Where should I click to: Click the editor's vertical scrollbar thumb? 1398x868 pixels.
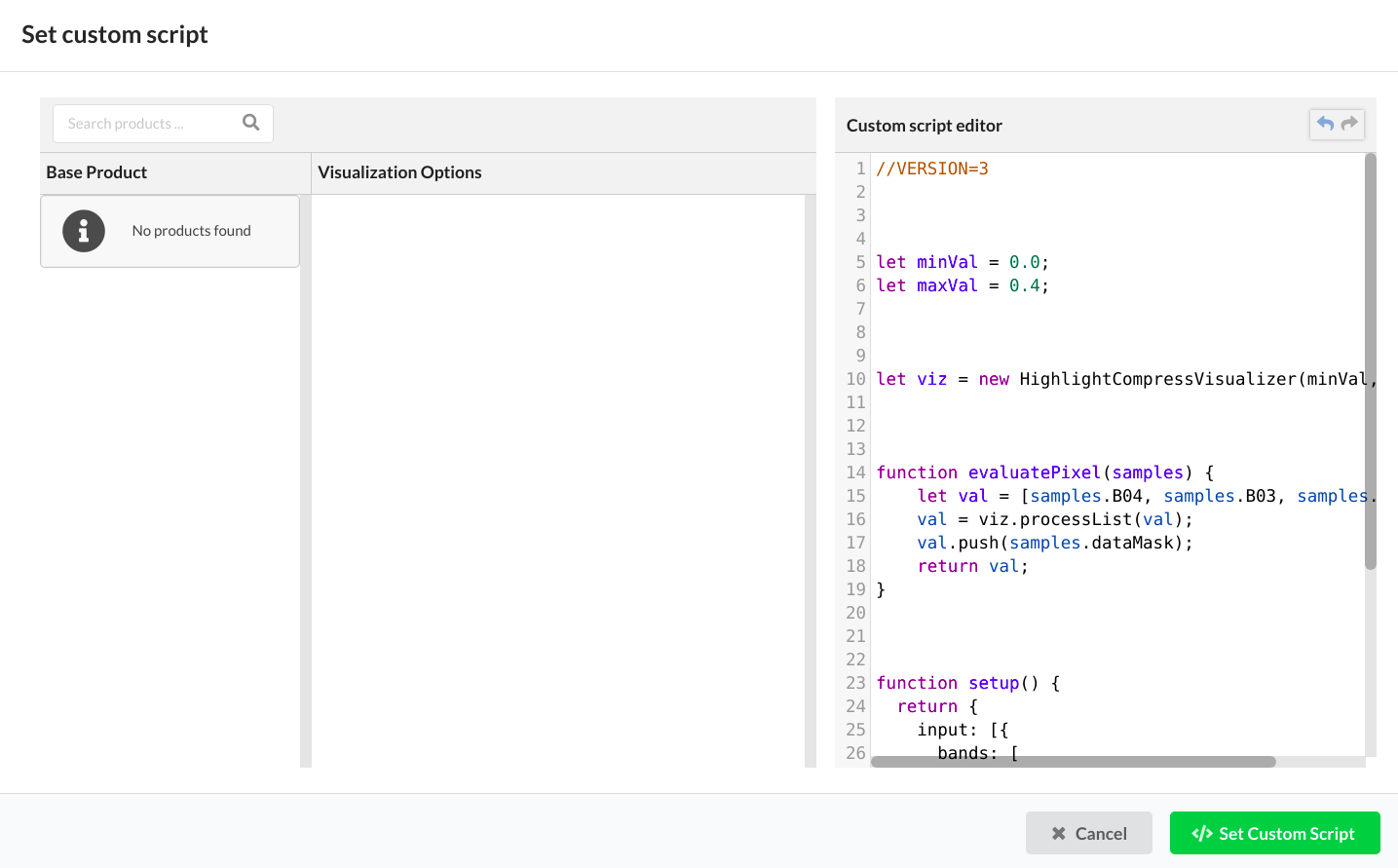pyautogui.click(x=1371, y=360)
